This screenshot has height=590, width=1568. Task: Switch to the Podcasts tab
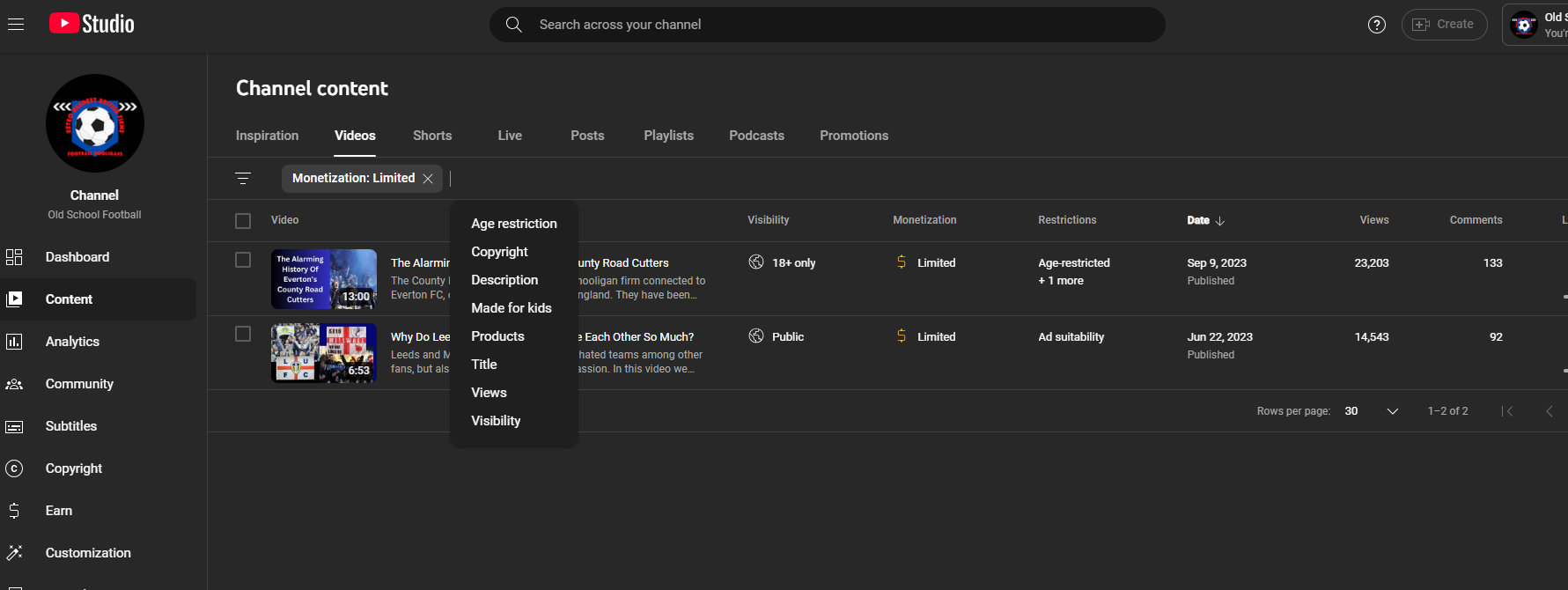click(x=757, y=136)
